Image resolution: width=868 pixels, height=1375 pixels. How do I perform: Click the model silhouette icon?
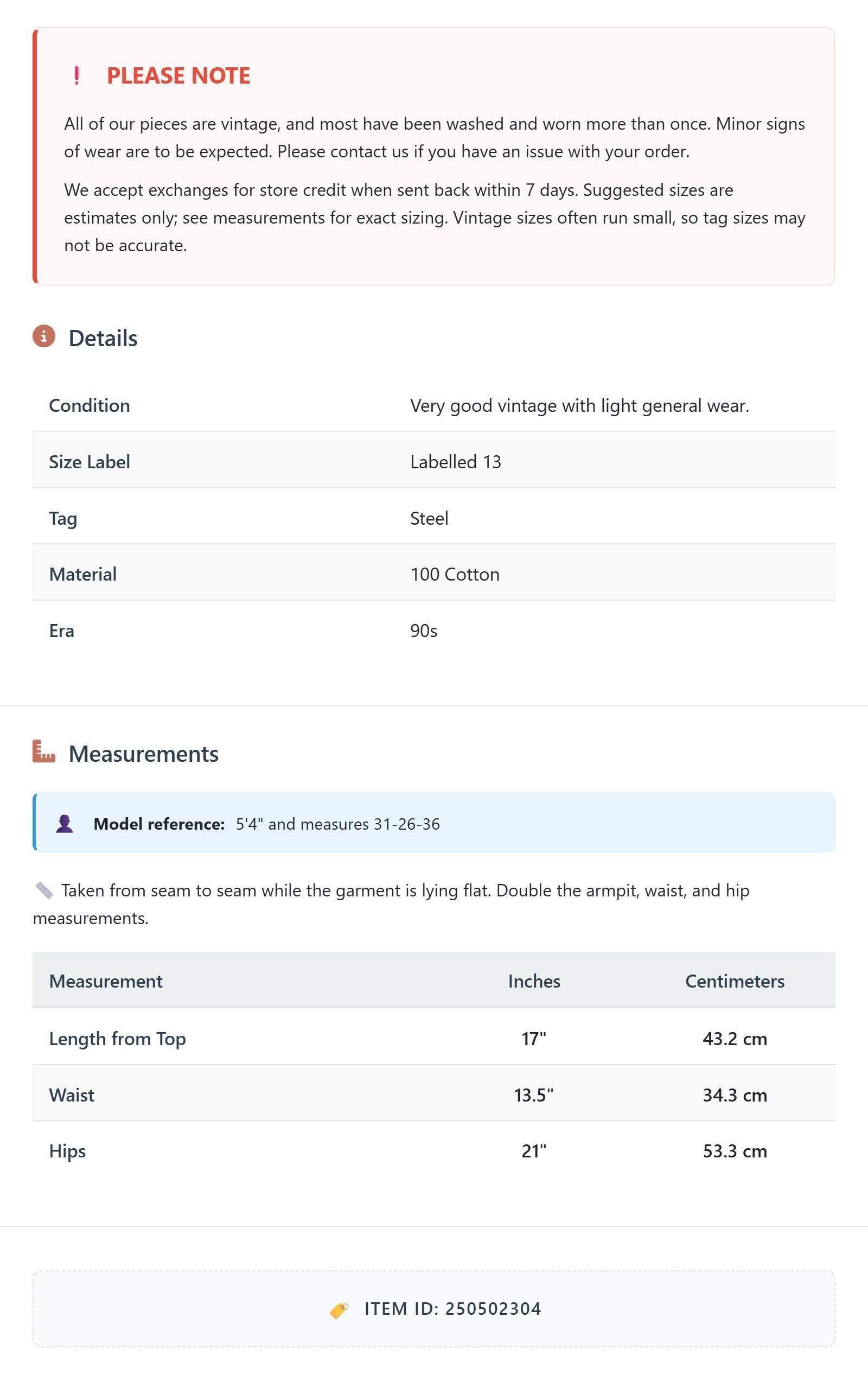65,823
